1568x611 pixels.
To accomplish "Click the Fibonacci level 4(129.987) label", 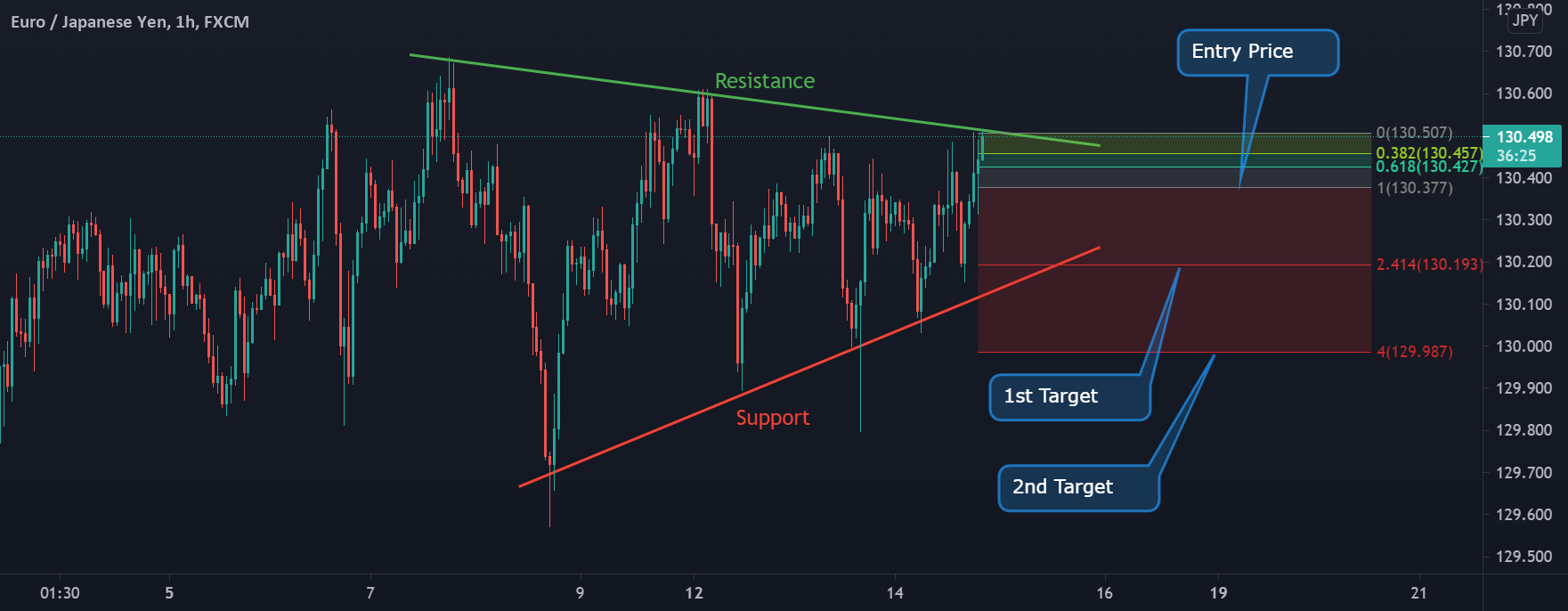I will click(1414, 352).
